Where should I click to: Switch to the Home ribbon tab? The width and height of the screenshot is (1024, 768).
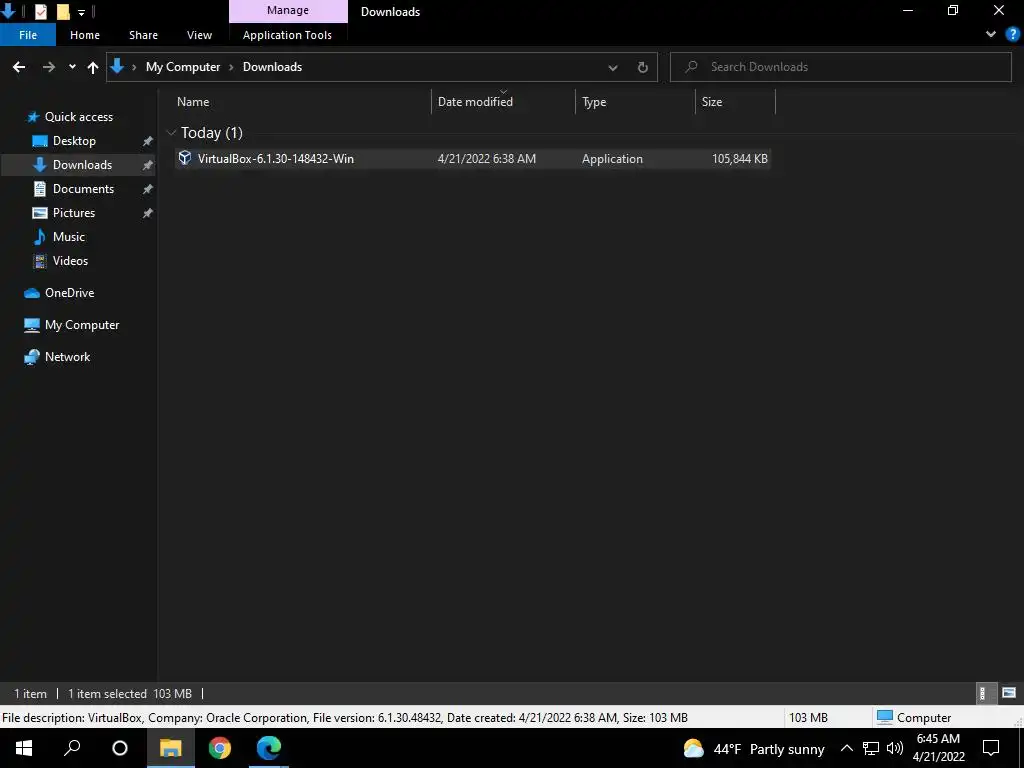click(85, 35)
